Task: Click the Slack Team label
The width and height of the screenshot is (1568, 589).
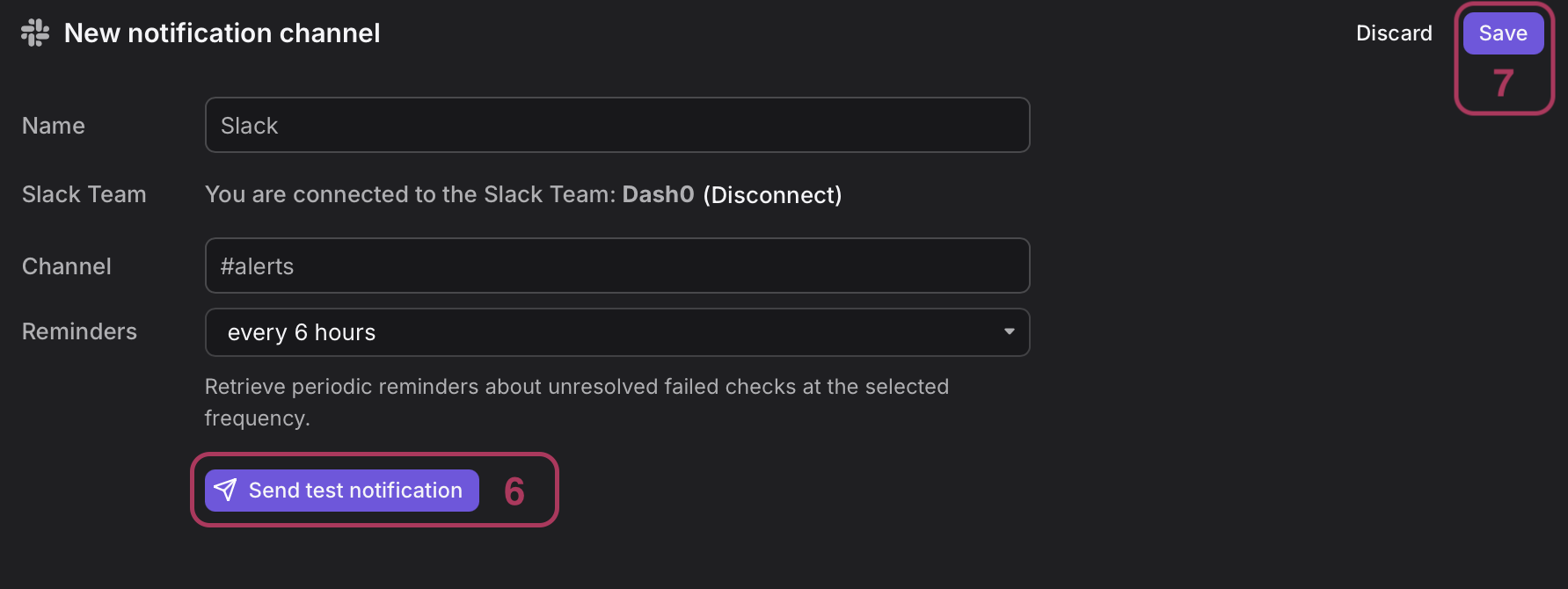Action: [84, 194]
